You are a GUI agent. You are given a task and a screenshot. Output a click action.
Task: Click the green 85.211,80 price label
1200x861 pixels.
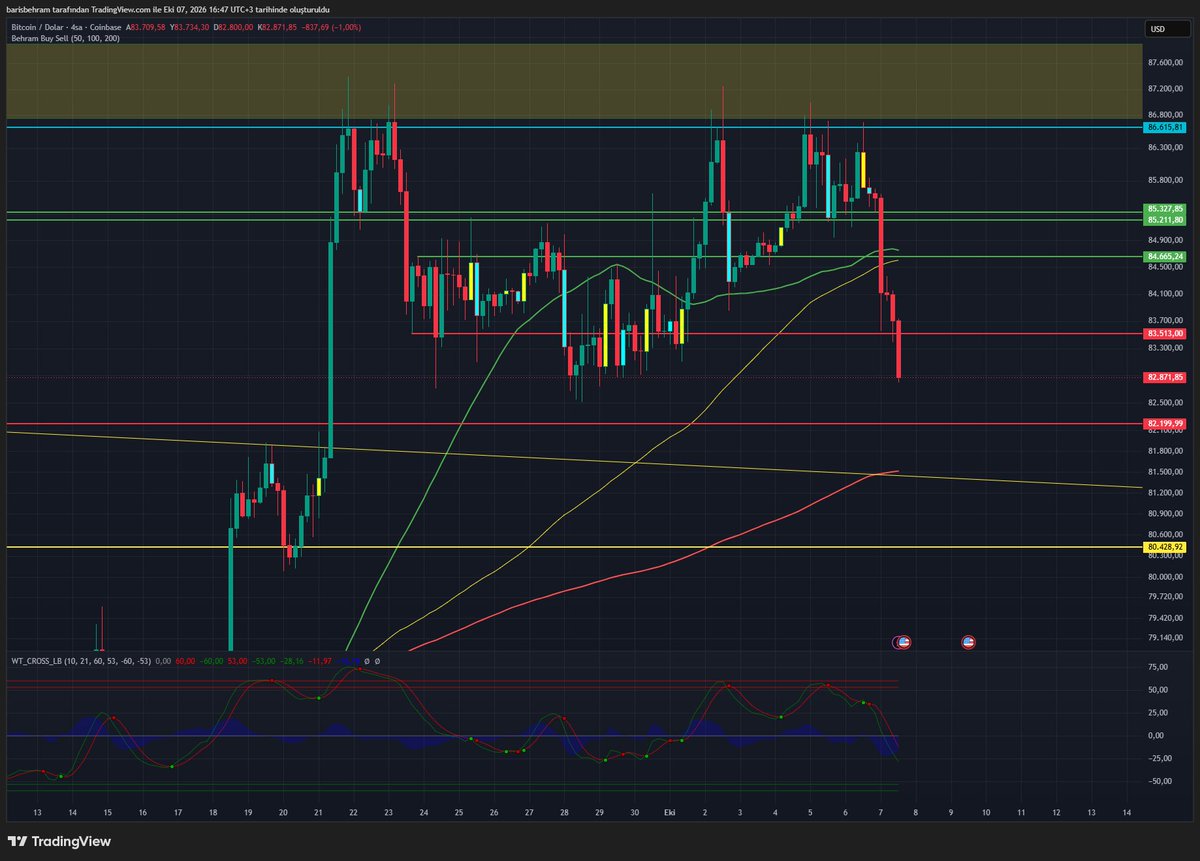tap(1166, 219)
